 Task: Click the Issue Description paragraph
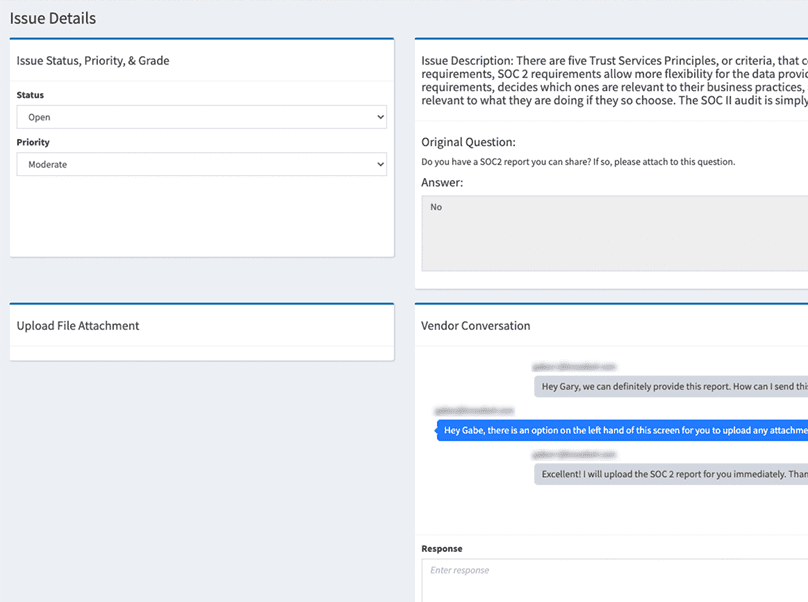[x=614, y=80]
